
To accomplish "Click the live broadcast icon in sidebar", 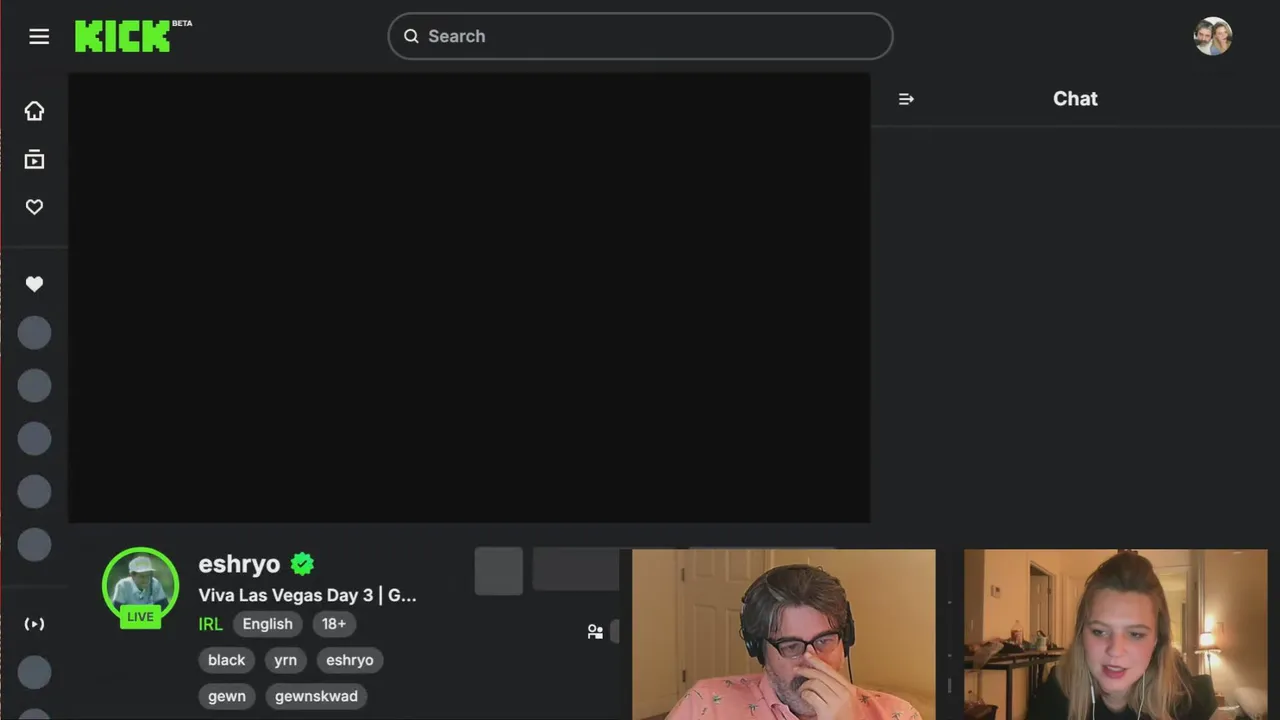I will [x=35, y=624].
